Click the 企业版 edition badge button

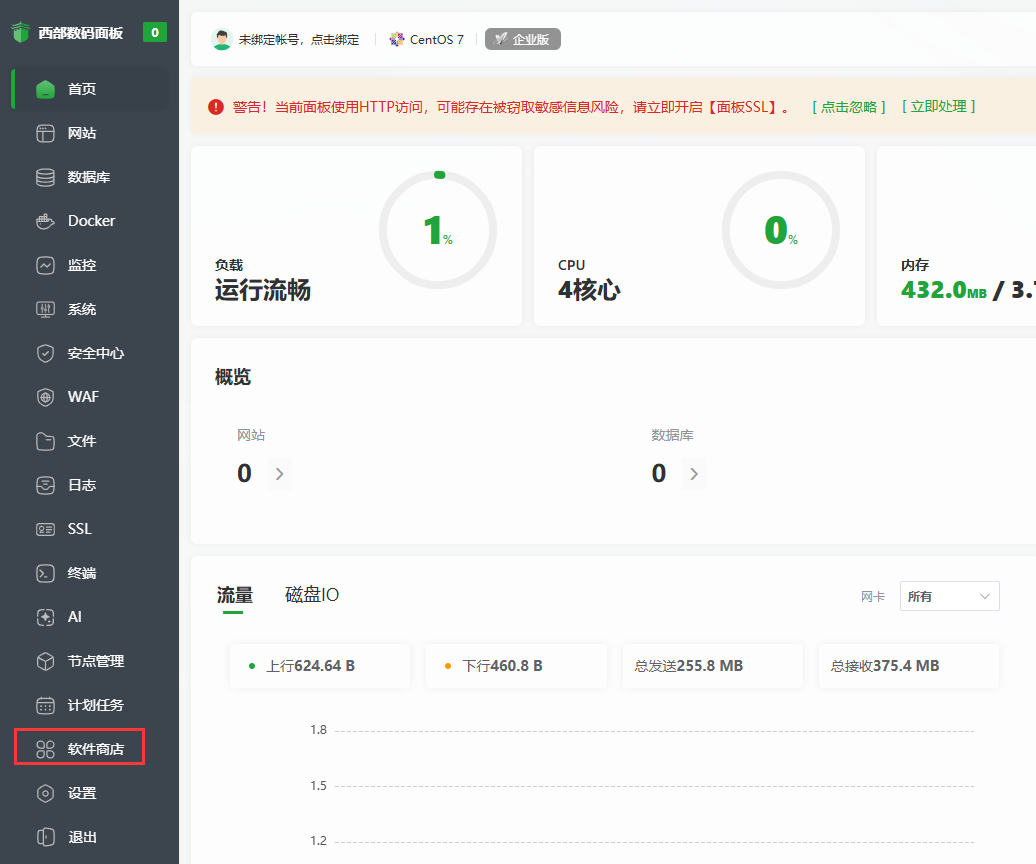tap(523, 39)
